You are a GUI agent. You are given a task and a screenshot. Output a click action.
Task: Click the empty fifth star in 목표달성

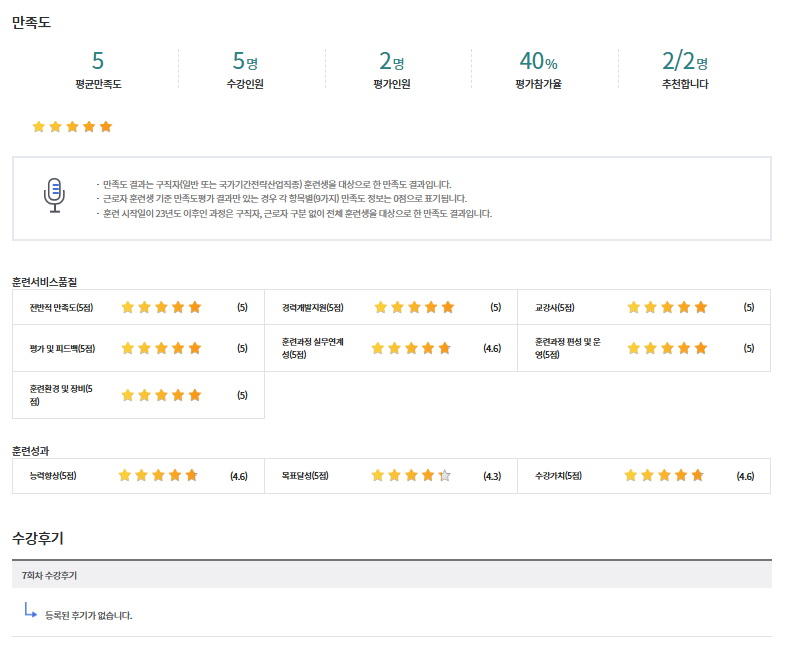pos(445,476)
